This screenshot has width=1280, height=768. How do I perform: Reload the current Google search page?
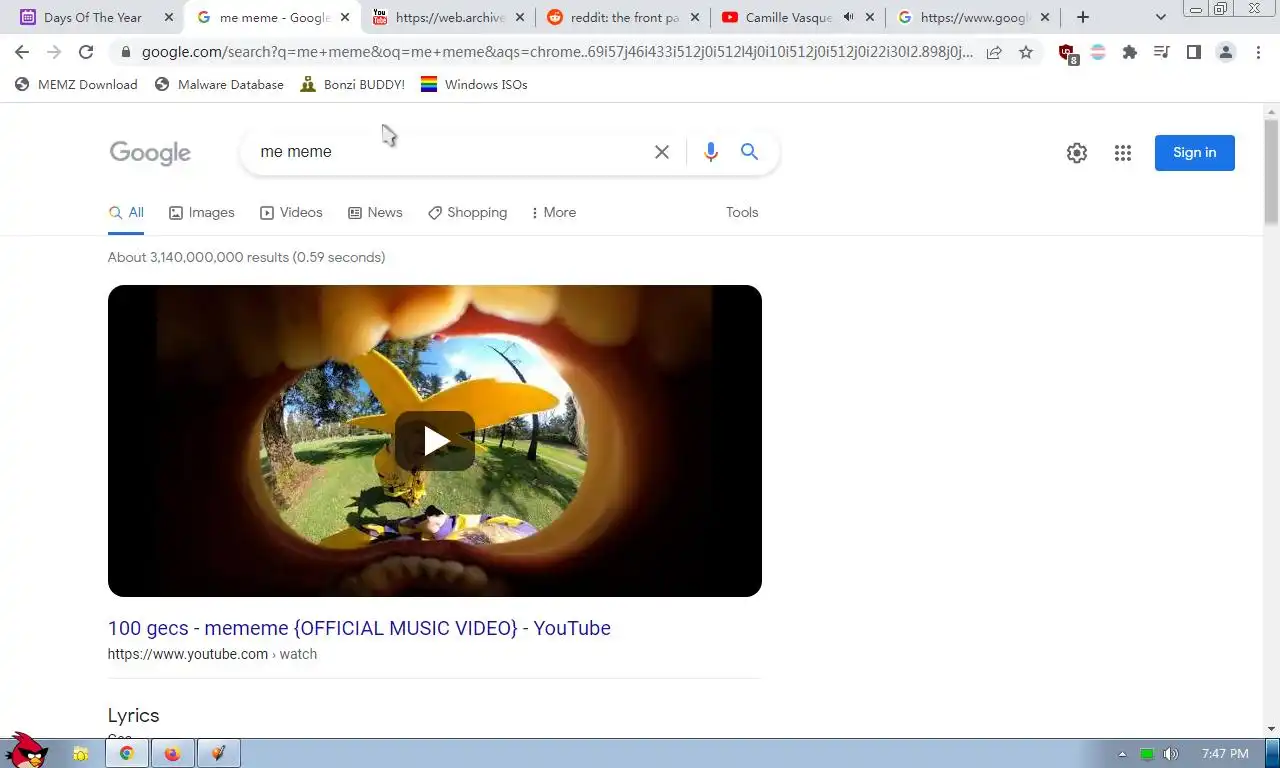coord(86,52)
